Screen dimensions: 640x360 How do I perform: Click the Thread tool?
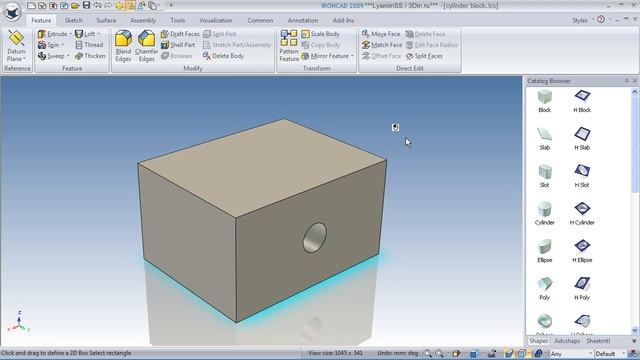(x=89, y=45)
